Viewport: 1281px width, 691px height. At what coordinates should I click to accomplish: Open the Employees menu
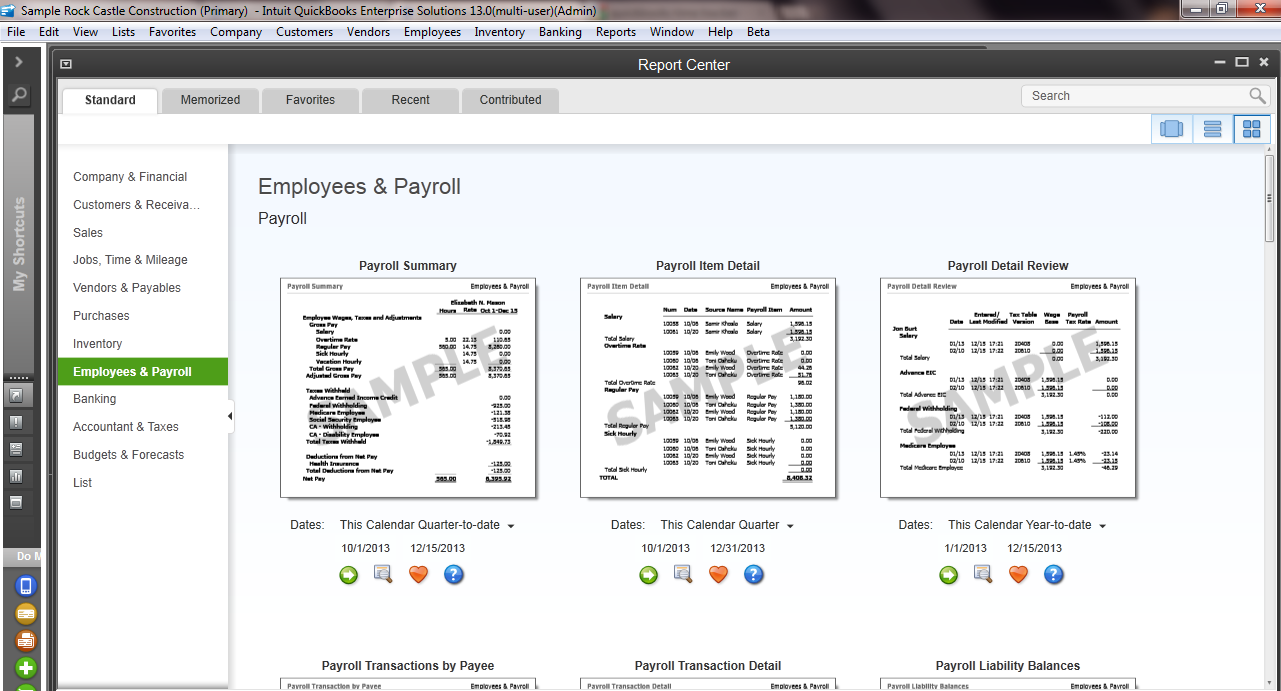click(x=432, y=32)
